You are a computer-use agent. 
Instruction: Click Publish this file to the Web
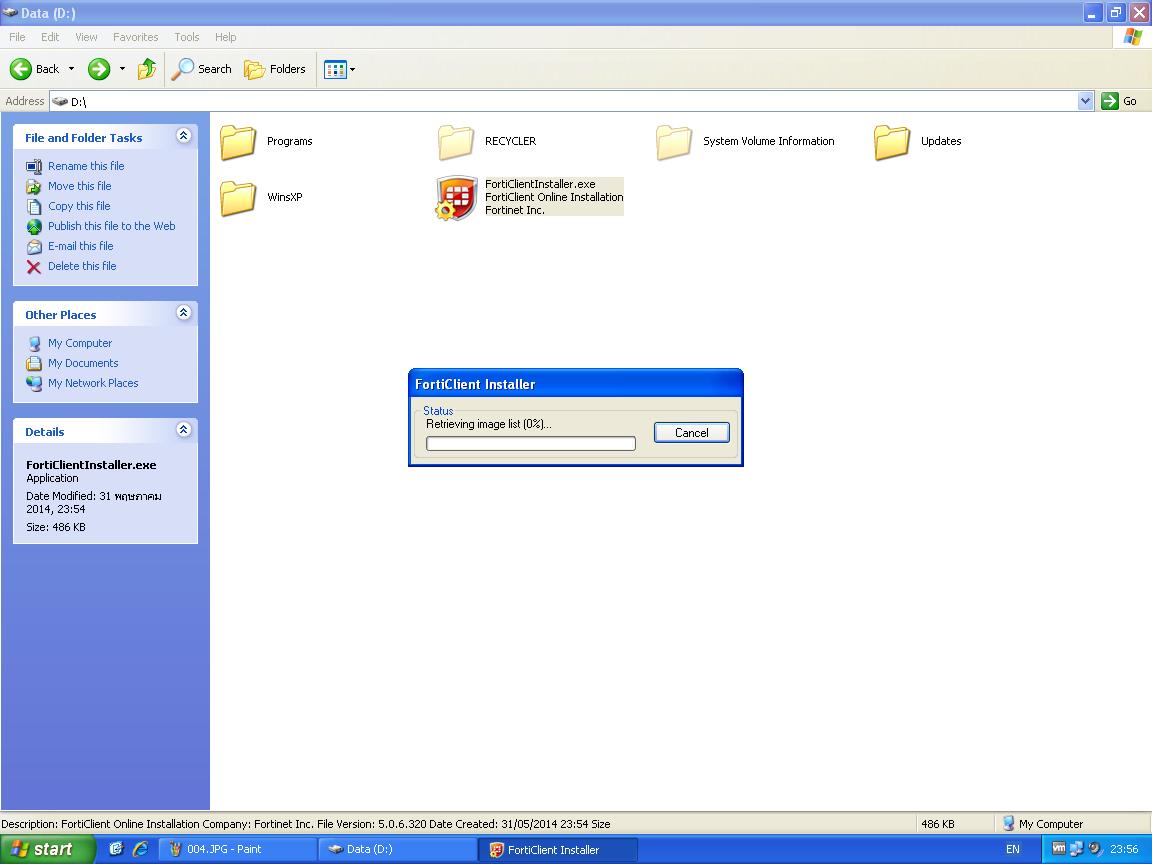112,226
